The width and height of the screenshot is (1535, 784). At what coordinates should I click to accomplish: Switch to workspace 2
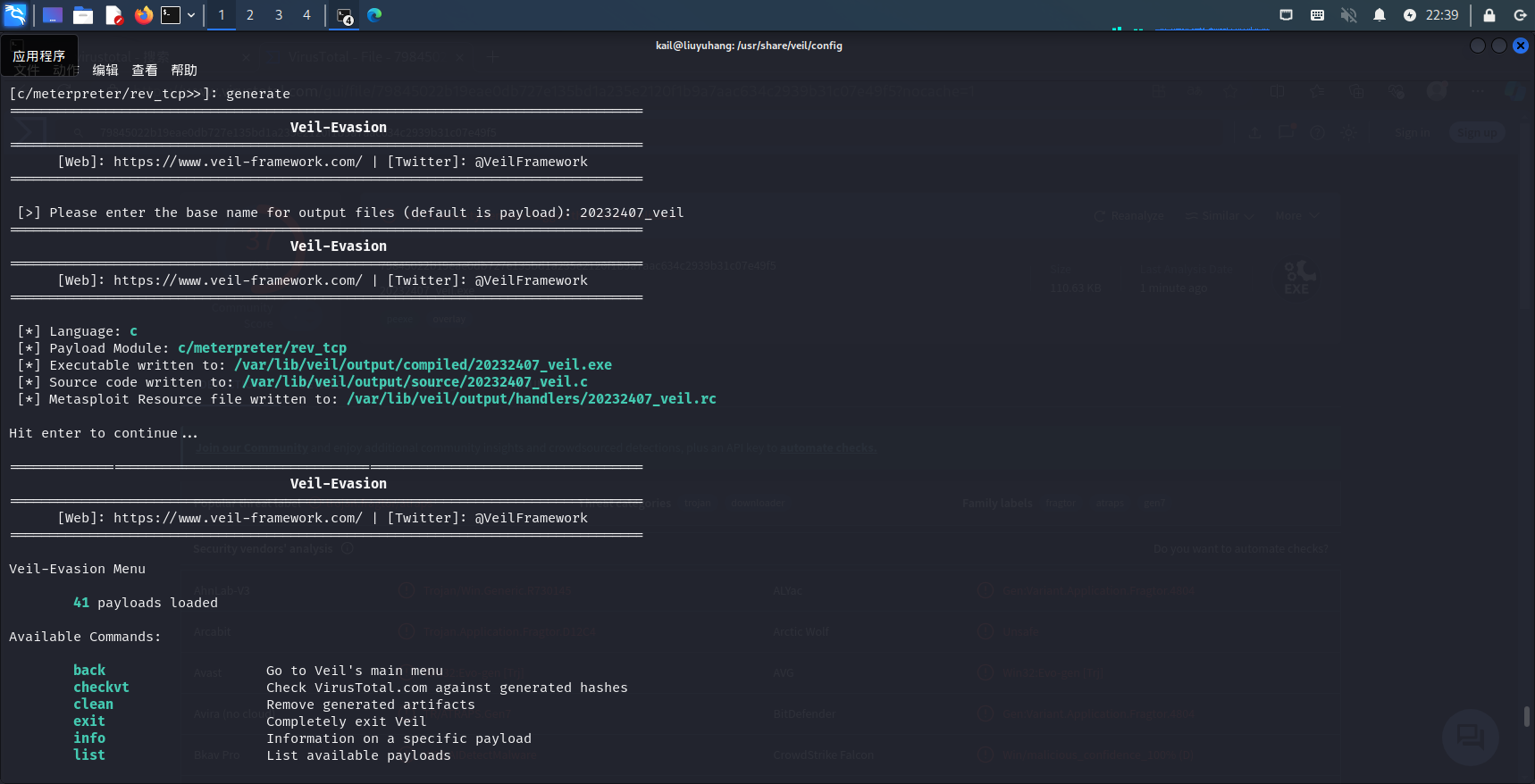pyautogui.click(x=250, y=15)
